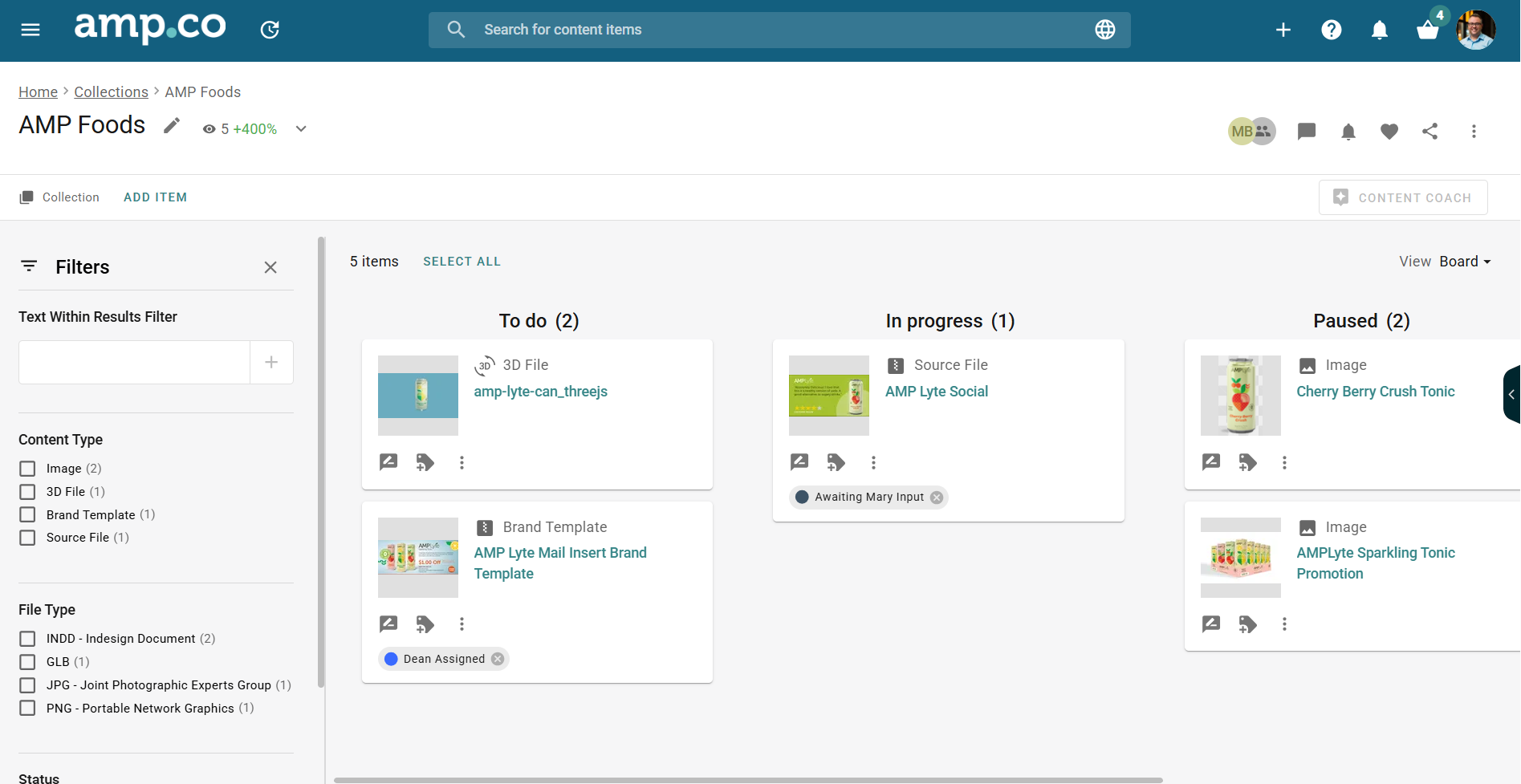Open the globe language selector in search bar

[x=1105, y=30]
